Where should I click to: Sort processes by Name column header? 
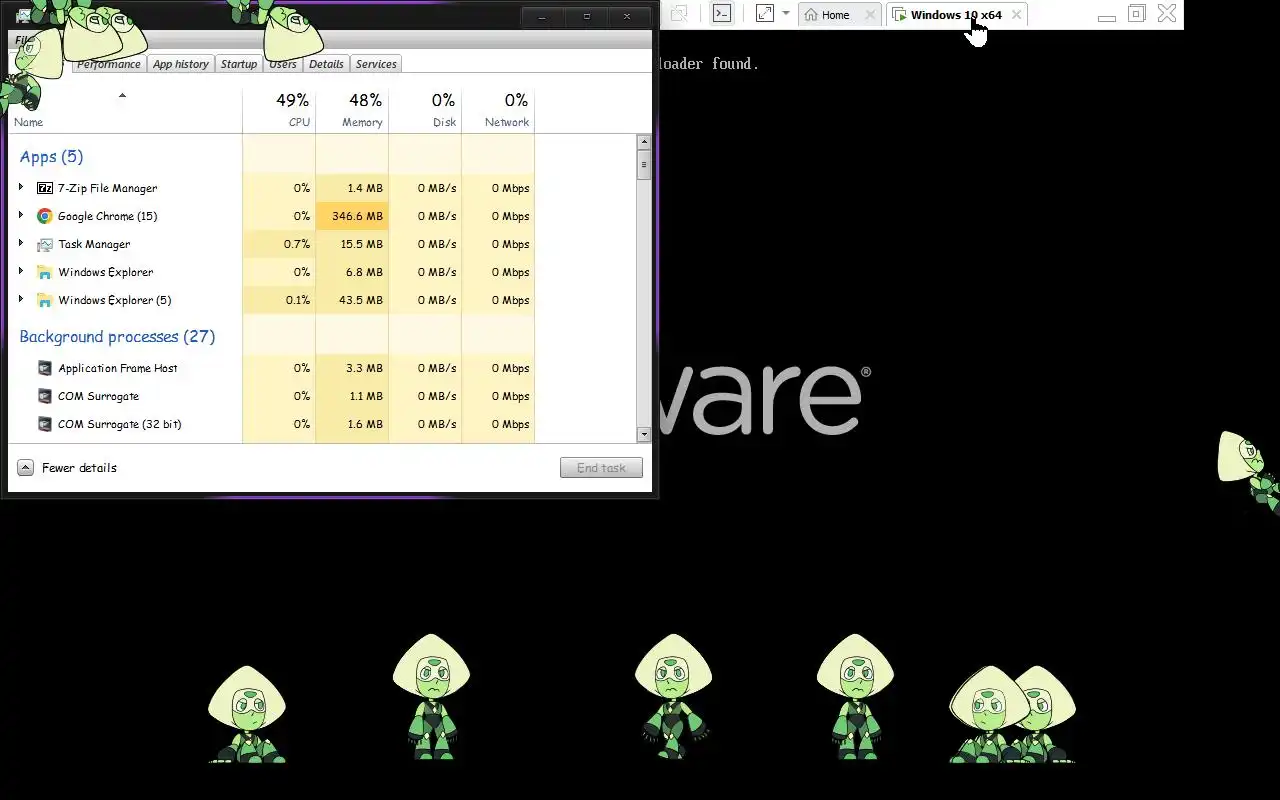[x=125, y=110]
